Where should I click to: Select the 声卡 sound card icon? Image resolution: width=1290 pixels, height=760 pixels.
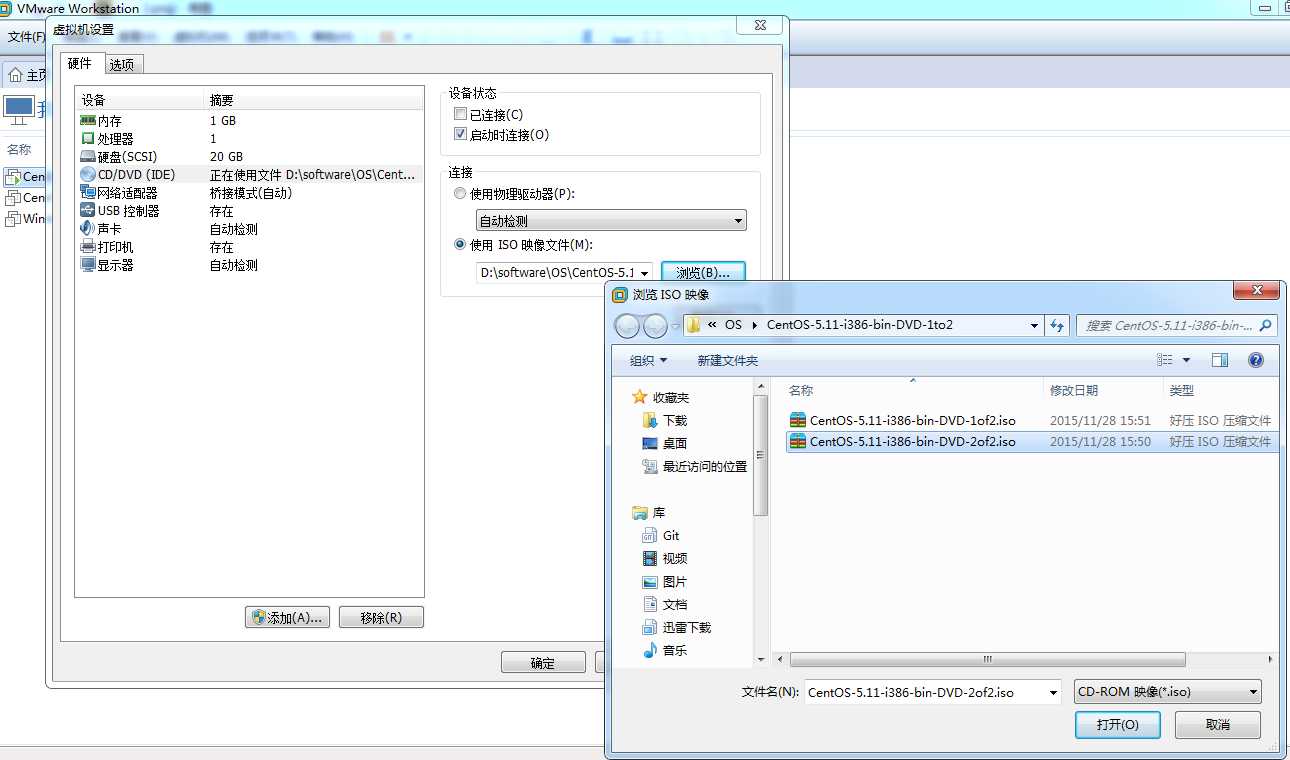[x=88, y=228]
